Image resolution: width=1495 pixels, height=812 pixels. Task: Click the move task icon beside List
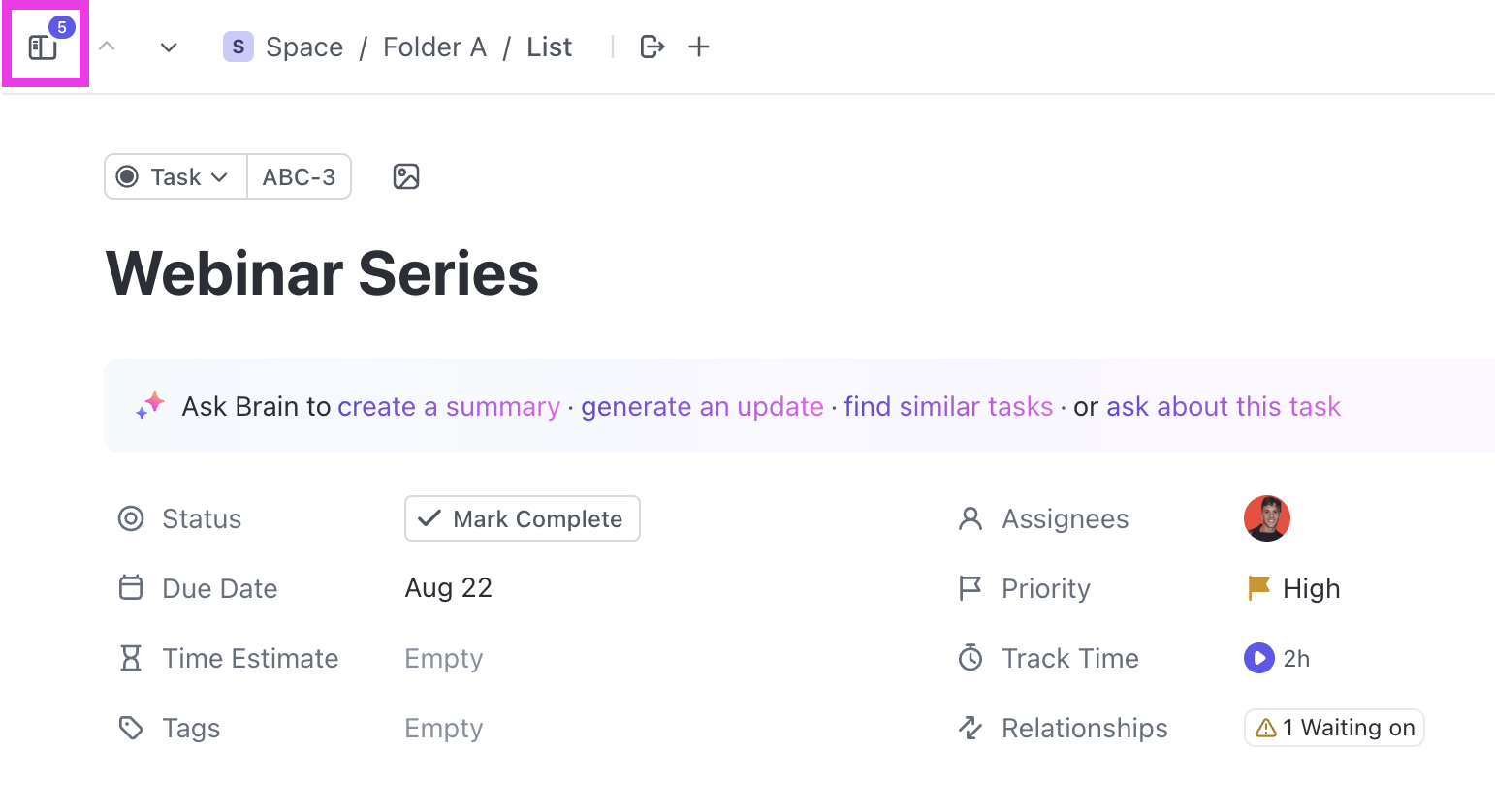click(652, 47)
